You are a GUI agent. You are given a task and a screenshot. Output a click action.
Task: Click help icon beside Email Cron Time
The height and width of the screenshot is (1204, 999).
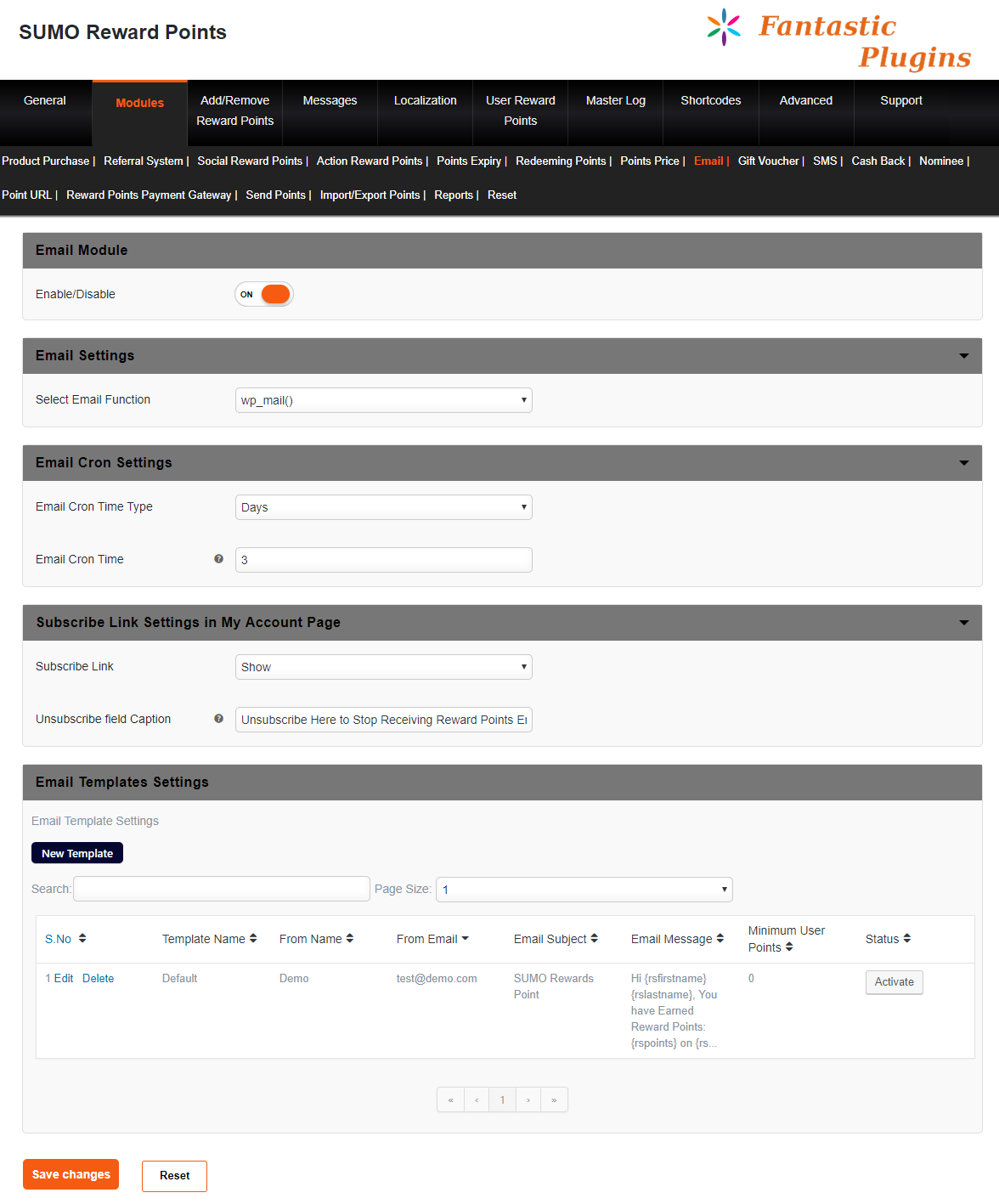[218, 559]
